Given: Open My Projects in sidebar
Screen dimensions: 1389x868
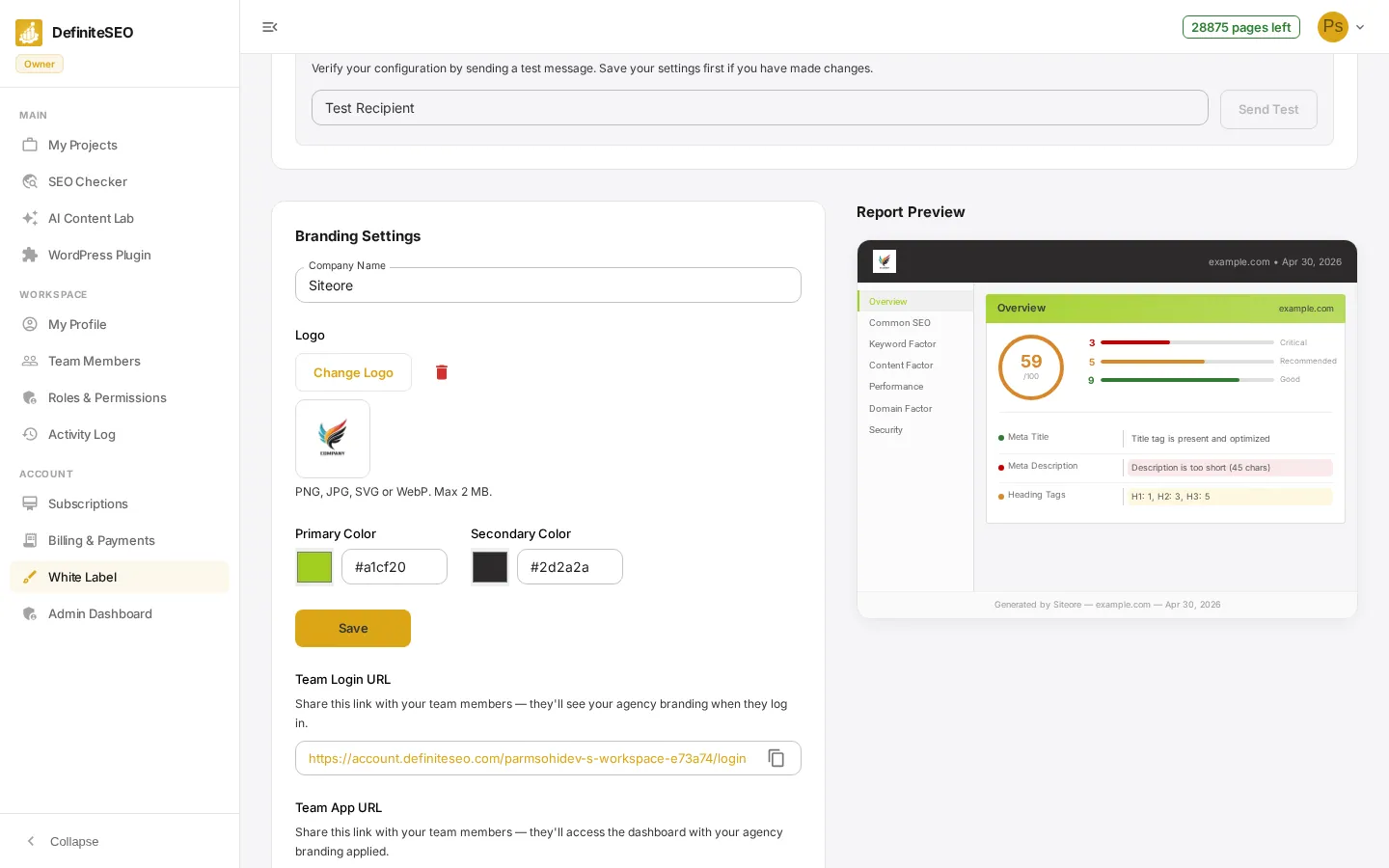Looking at the screenshot, I should [x=120, y=145].
